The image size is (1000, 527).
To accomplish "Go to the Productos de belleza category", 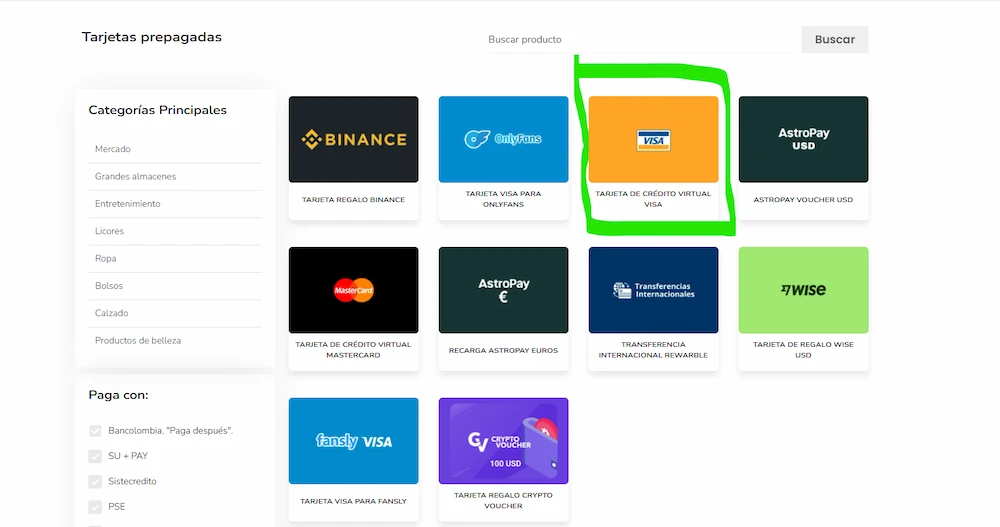I will pos(138,341).
